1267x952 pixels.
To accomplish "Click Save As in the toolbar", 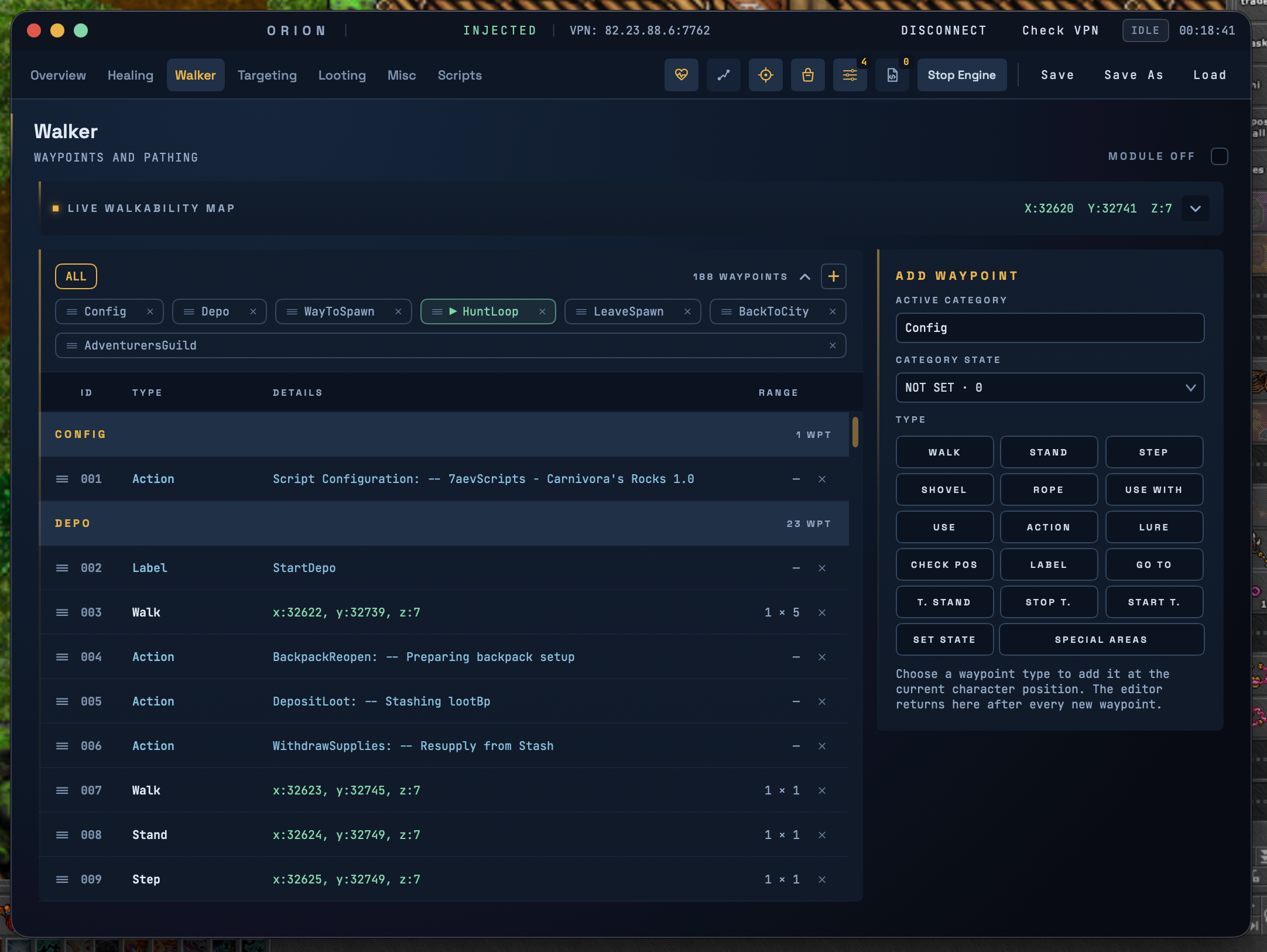I will [1134, 75].
